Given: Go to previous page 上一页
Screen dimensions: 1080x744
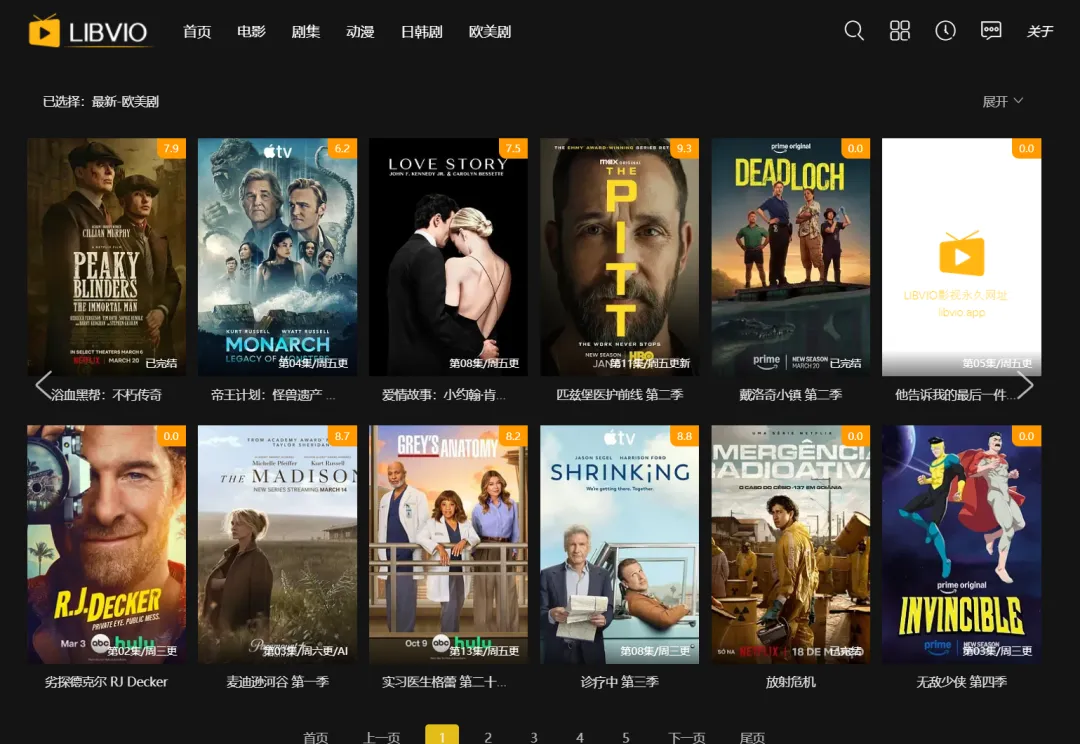Looking at the screenshot, I should click(382, 737).
